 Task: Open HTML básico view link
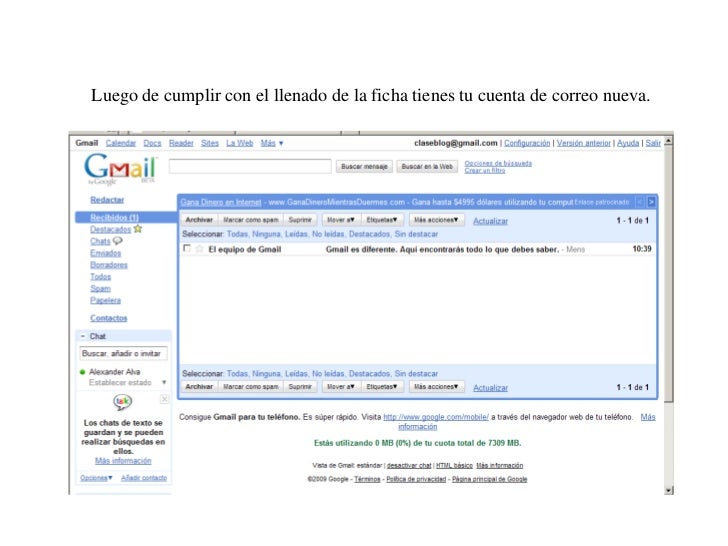coord(454,465)
